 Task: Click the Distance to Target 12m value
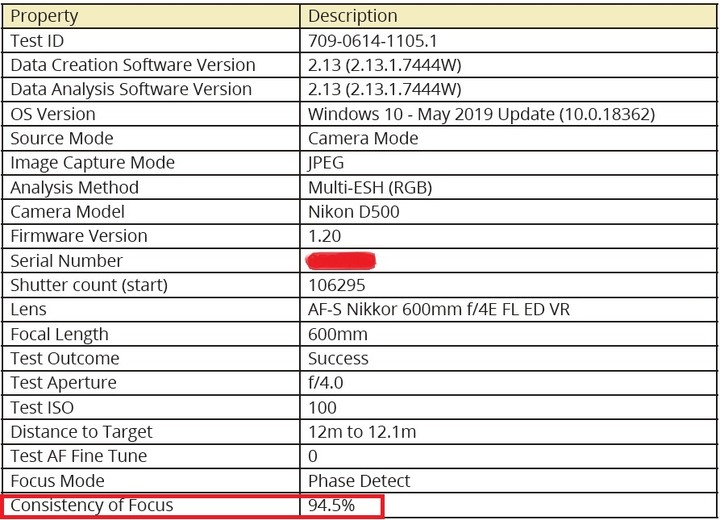tap(362, 432)
